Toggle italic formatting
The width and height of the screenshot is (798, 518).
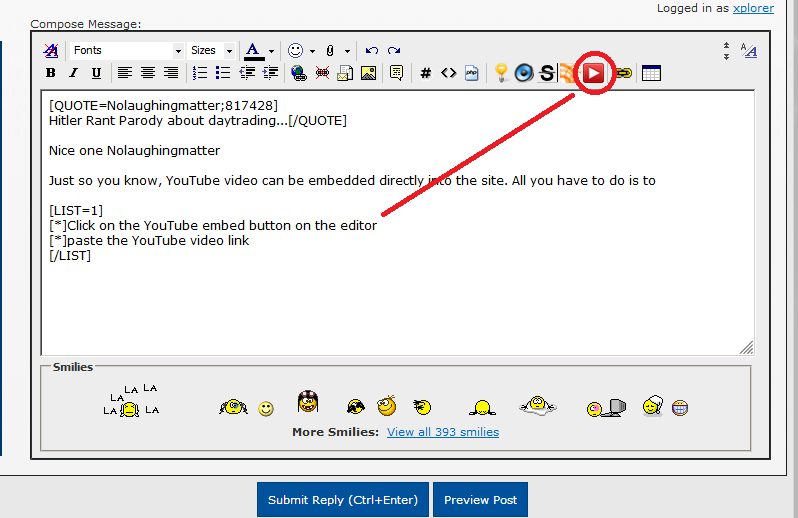(73, 73)
